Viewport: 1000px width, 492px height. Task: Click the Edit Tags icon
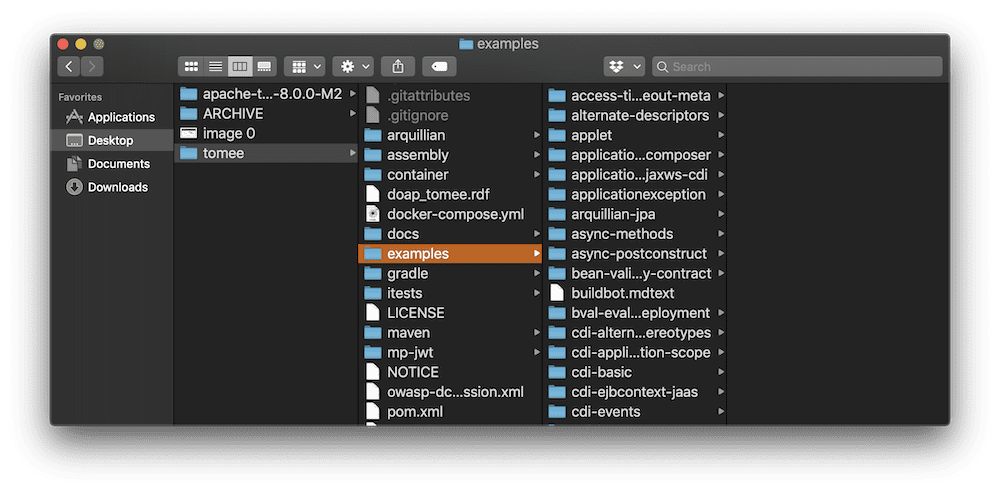pyautogui.click(x=439, y=66)
